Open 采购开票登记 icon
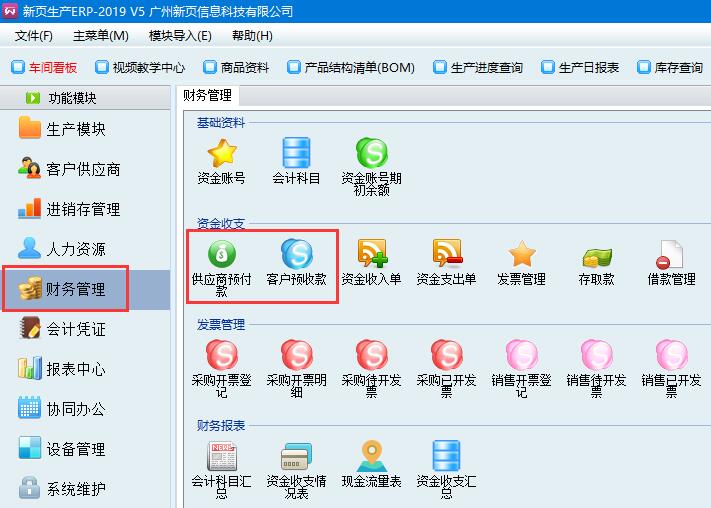Image resolution: width=711 pixels, height=508 pixels. pyautogui.click(x=221, y=355)
